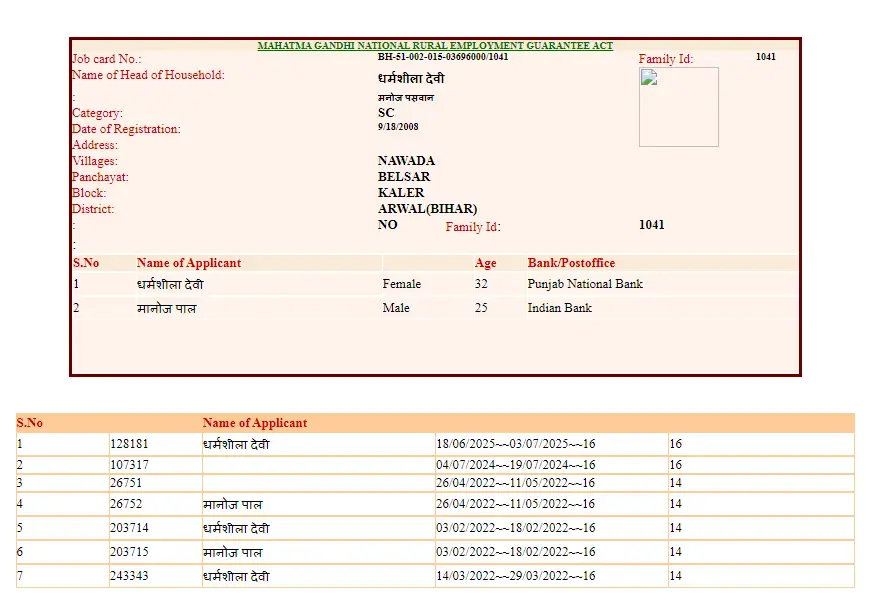Select Punjab National Bank in applicant table
The width and height of the screenshot is (869, 601).
584,283
